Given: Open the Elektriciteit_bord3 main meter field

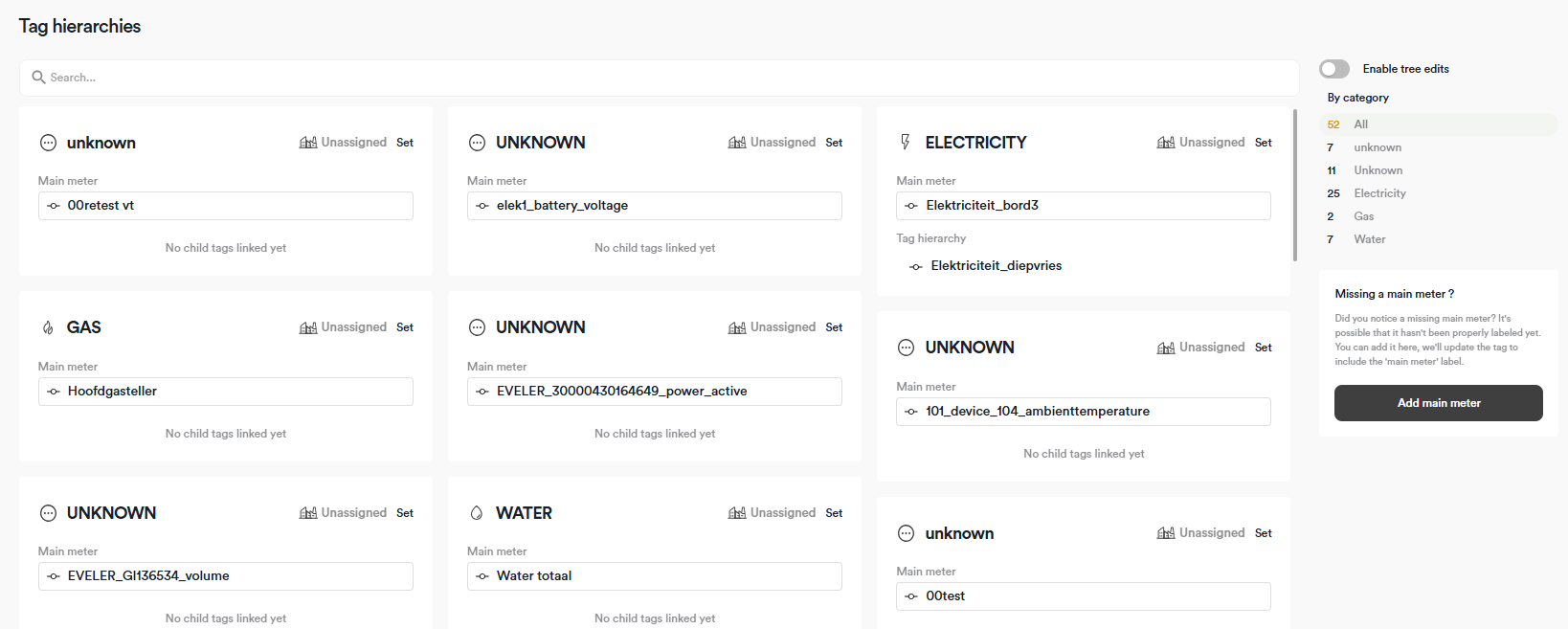Looking at the screenshot, I should click(x=1083, y=206).
